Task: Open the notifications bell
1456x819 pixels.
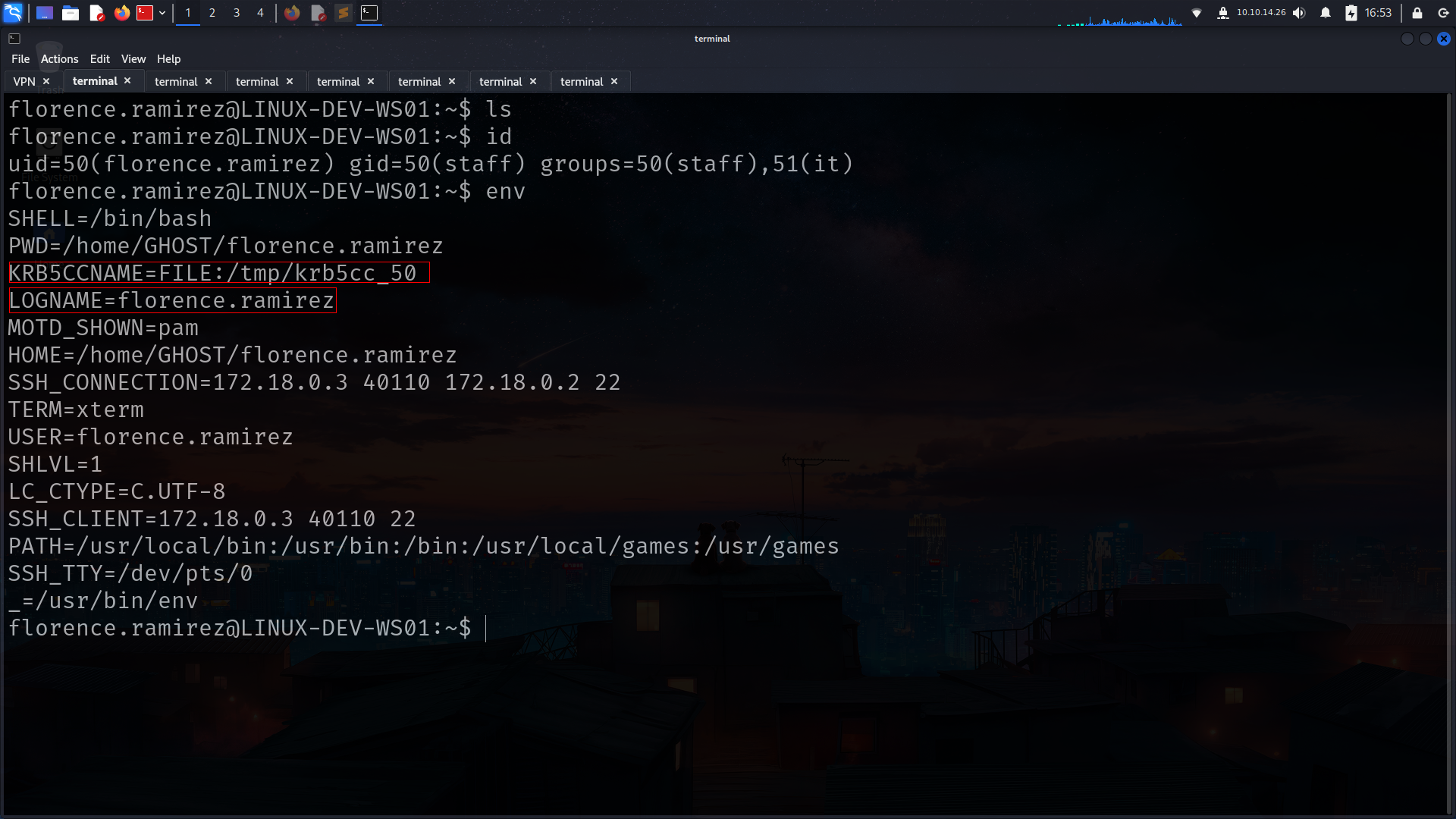Action: pyautogui.click(x=1326, y=13)
